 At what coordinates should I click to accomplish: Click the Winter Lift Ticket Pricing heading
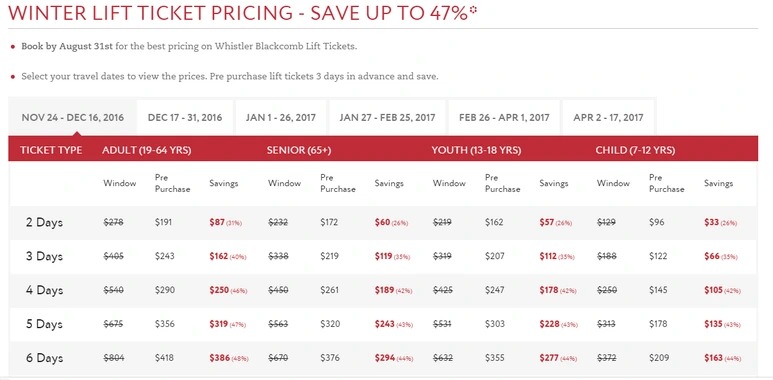pyautogui.click(x=238, y=13)
